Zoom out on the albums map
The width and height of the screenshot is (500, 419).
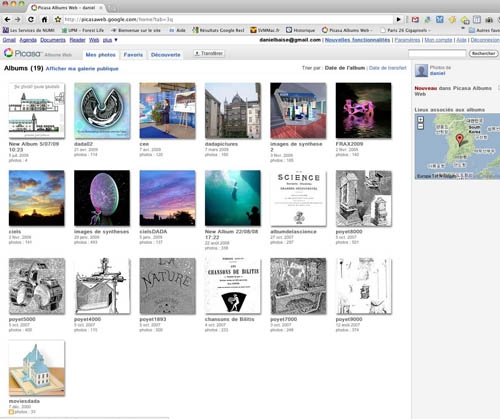[x=421, y=126]
